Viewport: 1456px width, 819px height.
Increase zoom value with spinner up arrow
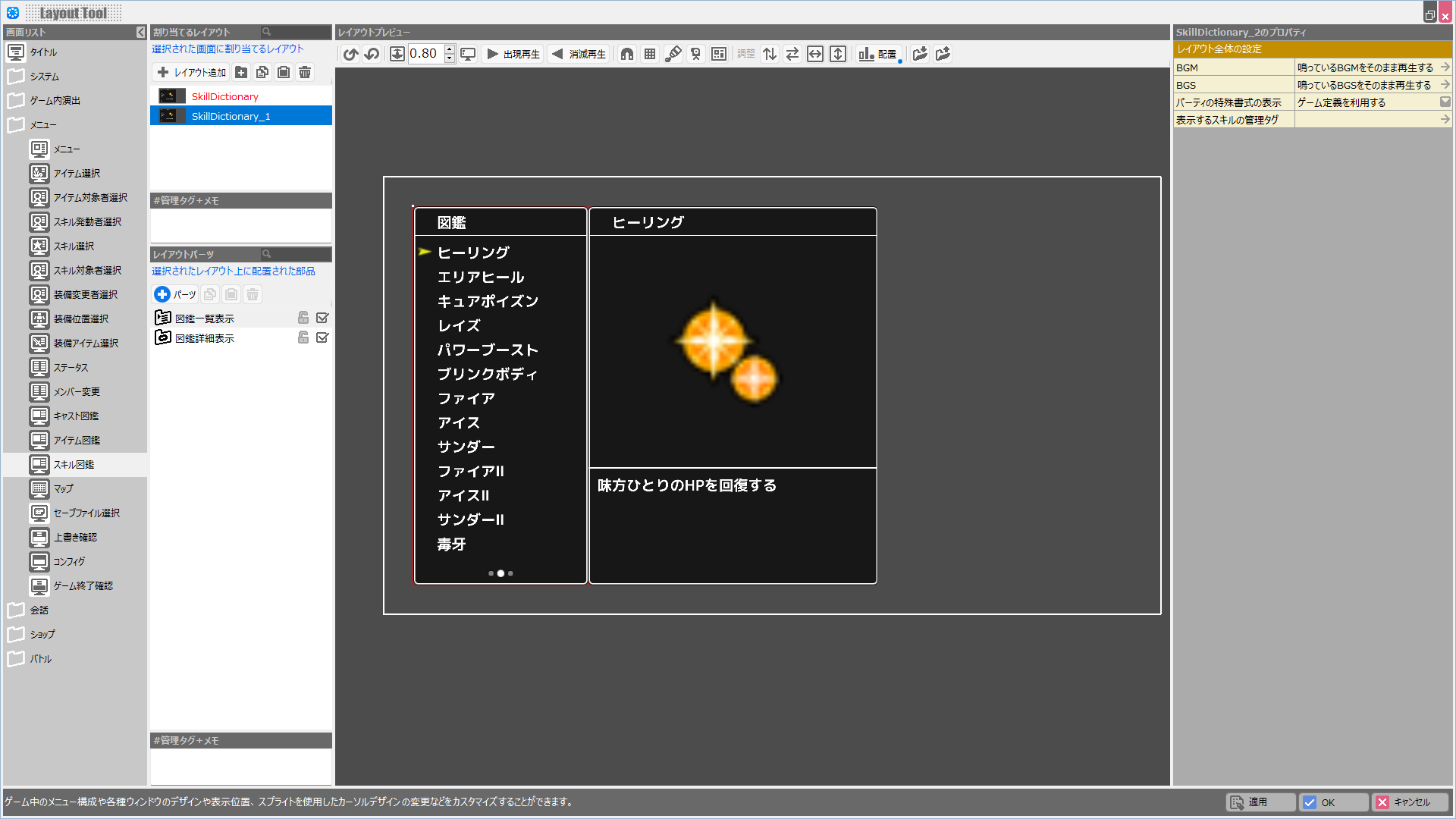point(450,49)
